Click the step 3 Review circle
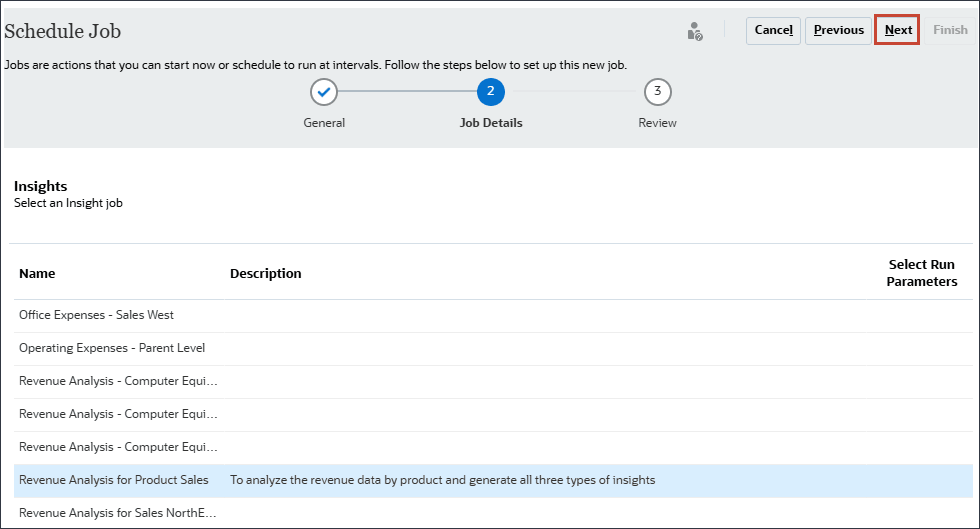The width and height of the screenshot is (980, 529). pos(657,92)
